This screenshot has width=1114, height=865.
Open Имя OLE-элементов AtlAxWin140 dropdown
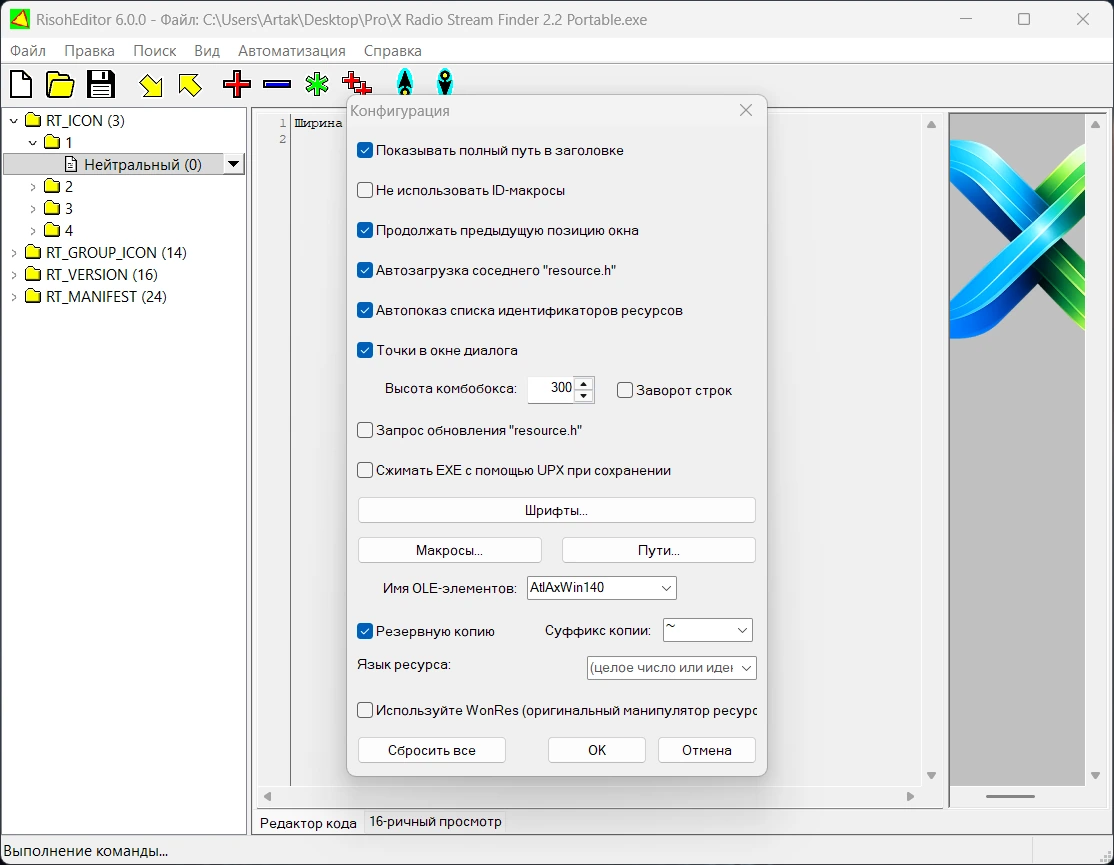[601, 587]
